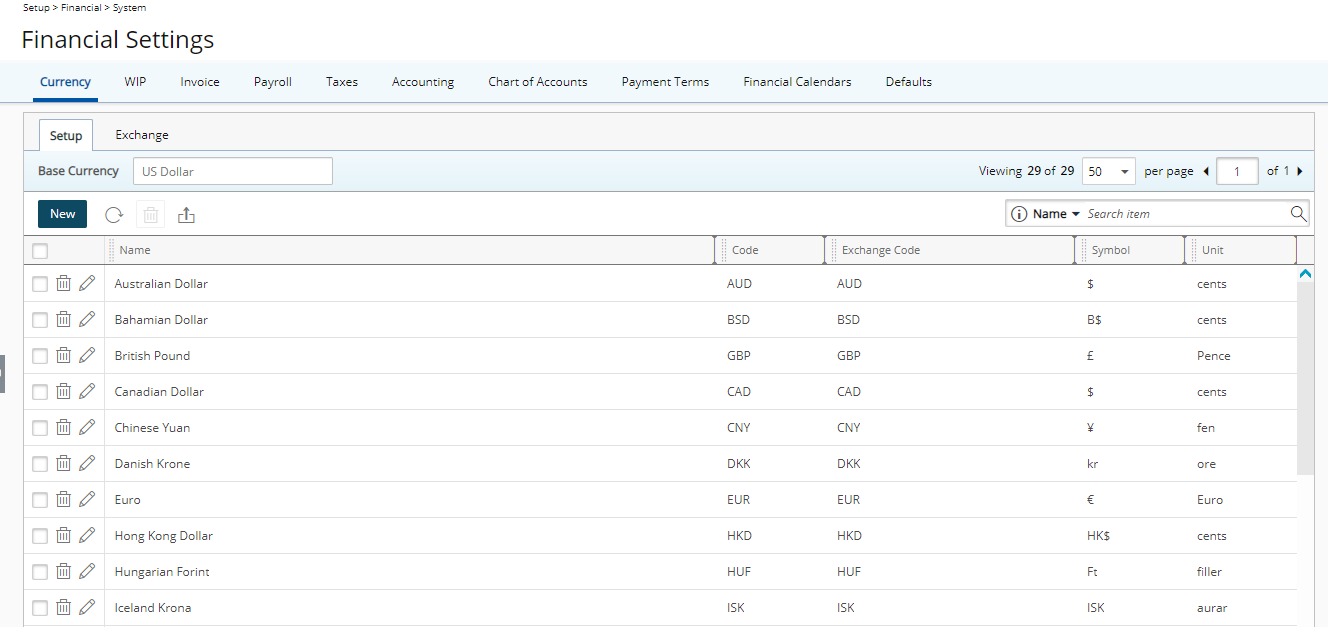
Task: Click the Base Currency field
Action: 233,171
